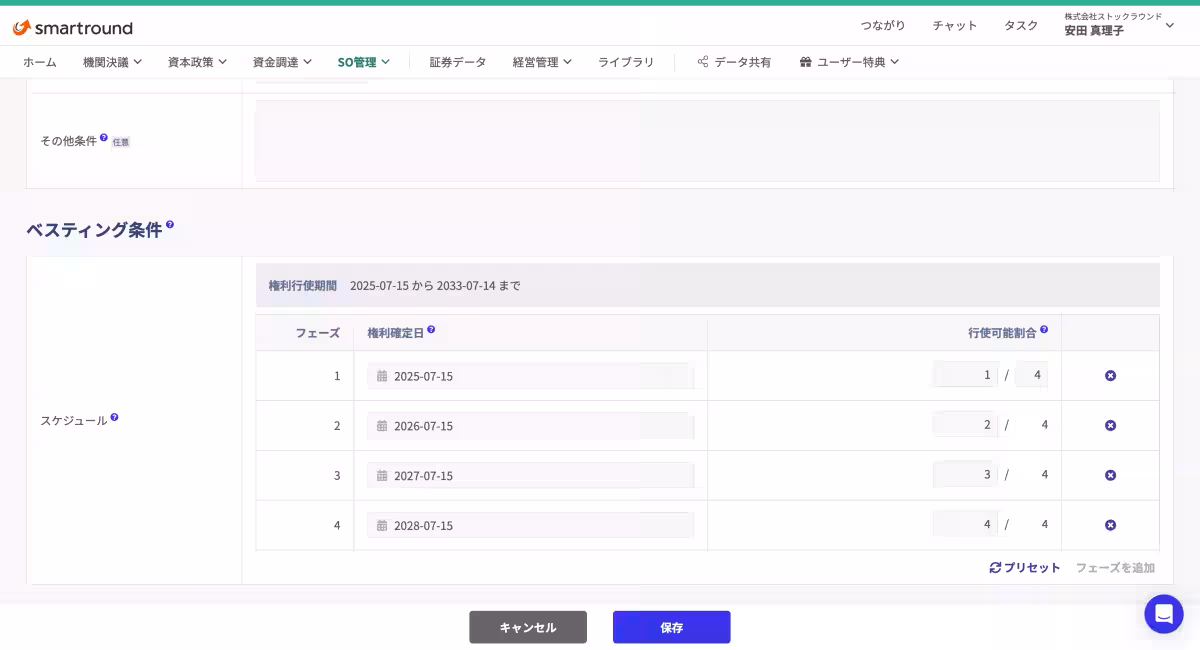This screenshot has height=650, width=1200.
Task: Click the プリセット refresh icon
Action: pos(995,567)
